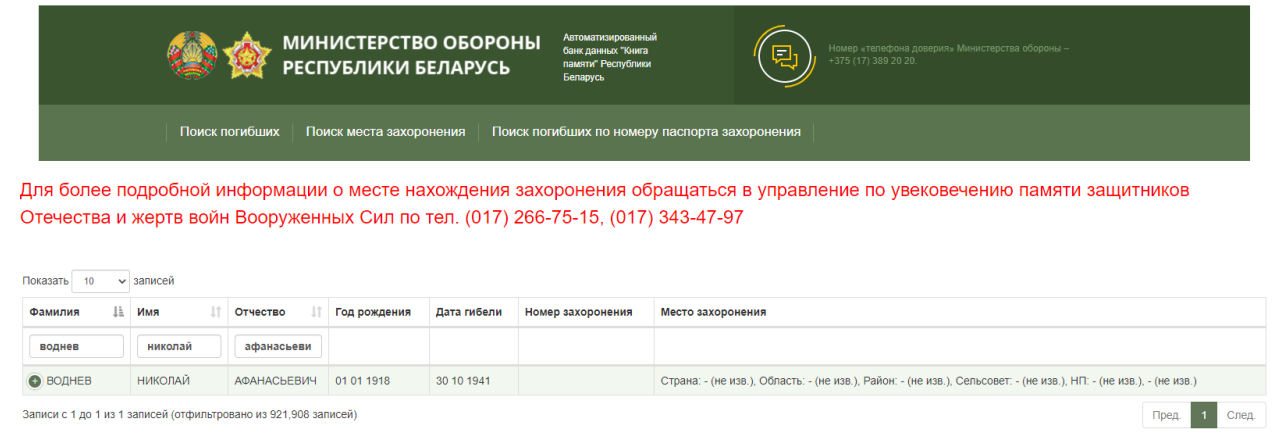Click the Отчество filter field
This screenshot has width=1276, height=445.
(x=278, y=346)
